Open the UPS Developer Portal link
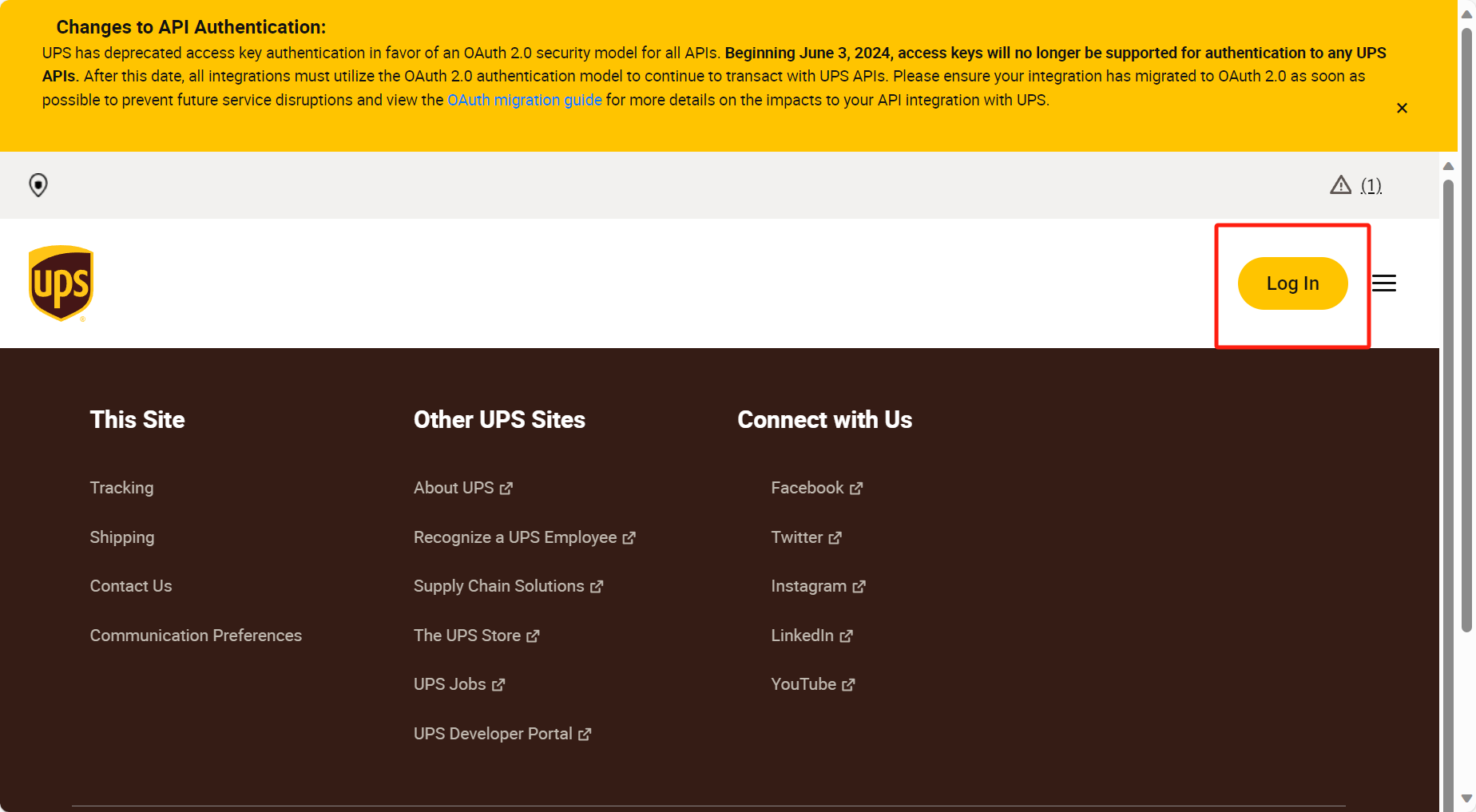Screen dimensions: 1476x812 (502, 734)
